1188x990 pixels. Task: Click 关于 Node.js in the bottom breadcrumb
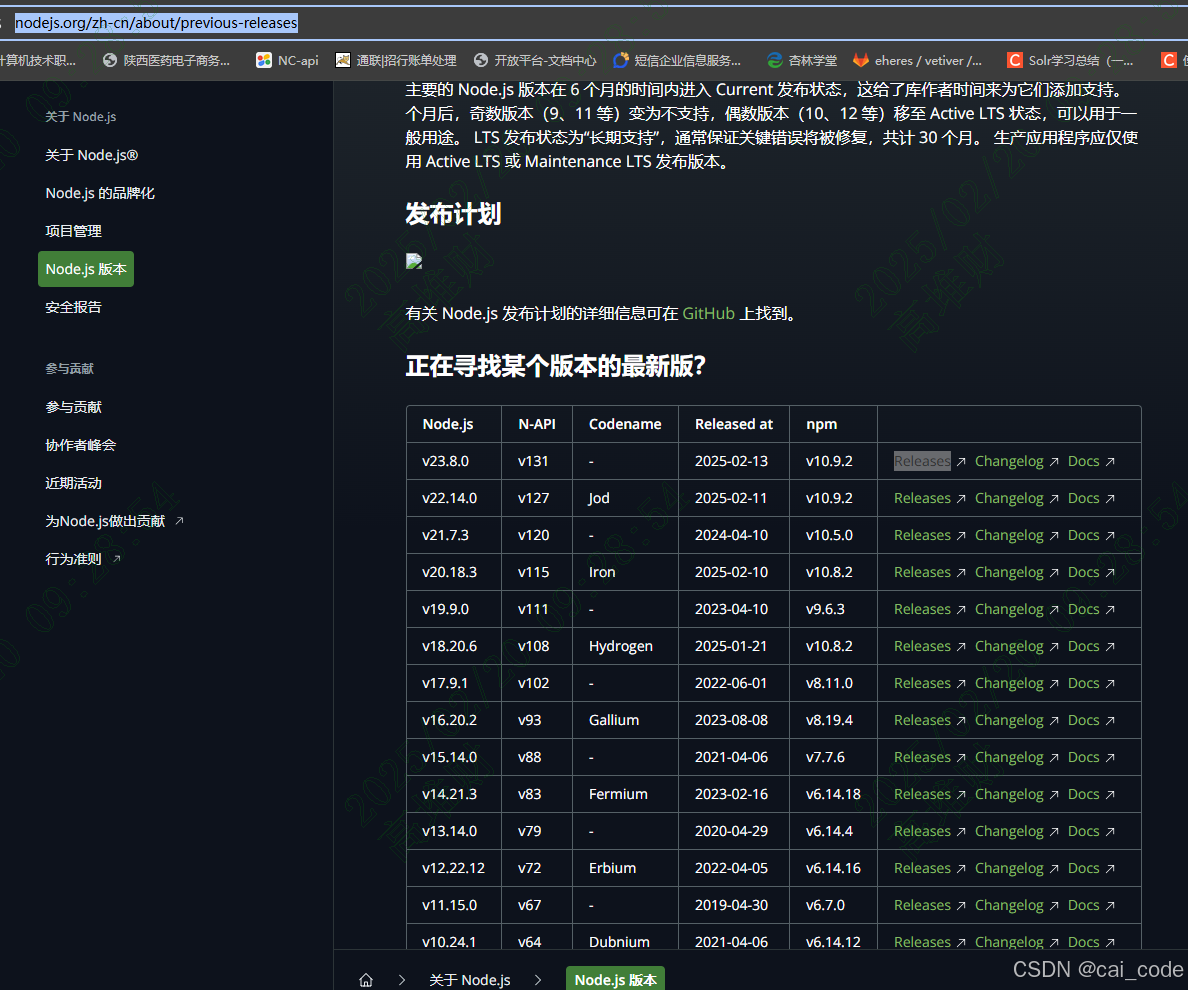tap(470, 979)
